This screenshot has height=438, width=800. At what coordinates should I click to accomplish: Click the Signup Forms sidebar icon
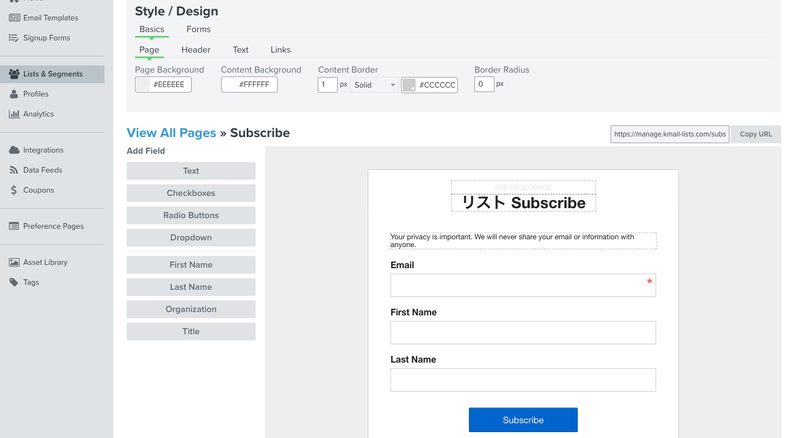(x=14, y=38)
